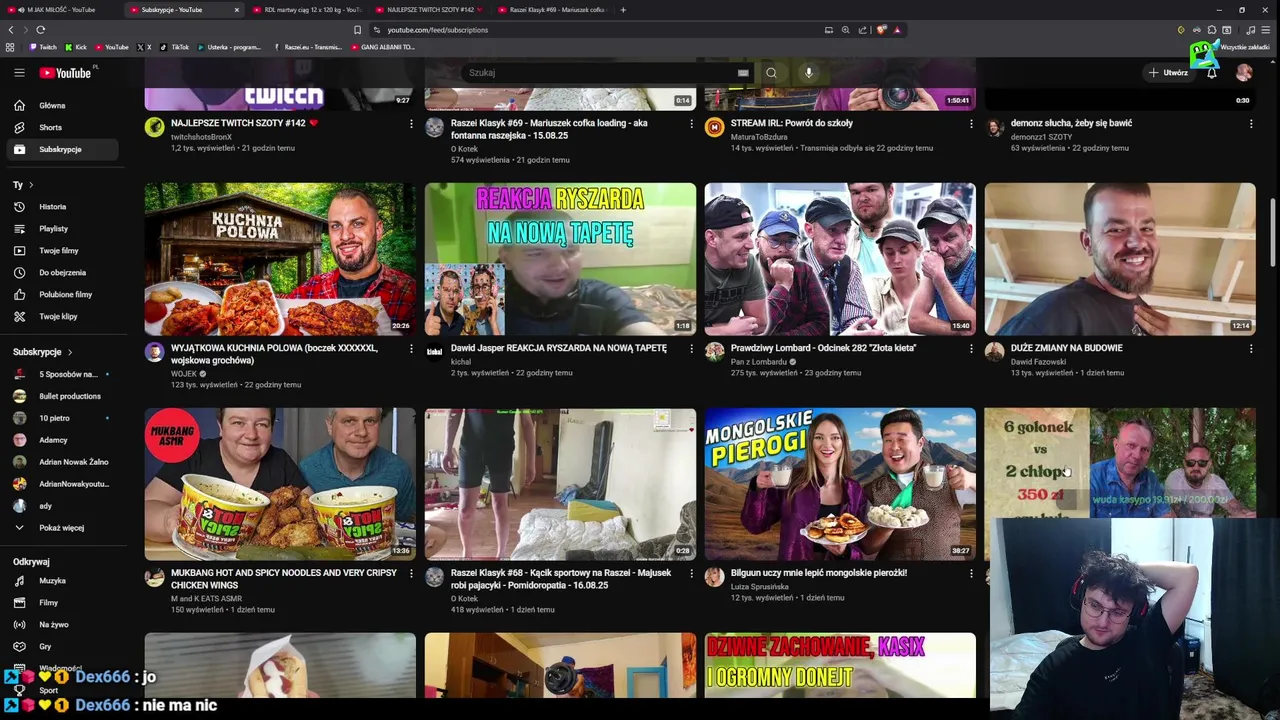1280x720 pixels.
Task: Open the MONGOLSKIE PIEROGI video thumbnail
Action: click(x=840, y=483)
